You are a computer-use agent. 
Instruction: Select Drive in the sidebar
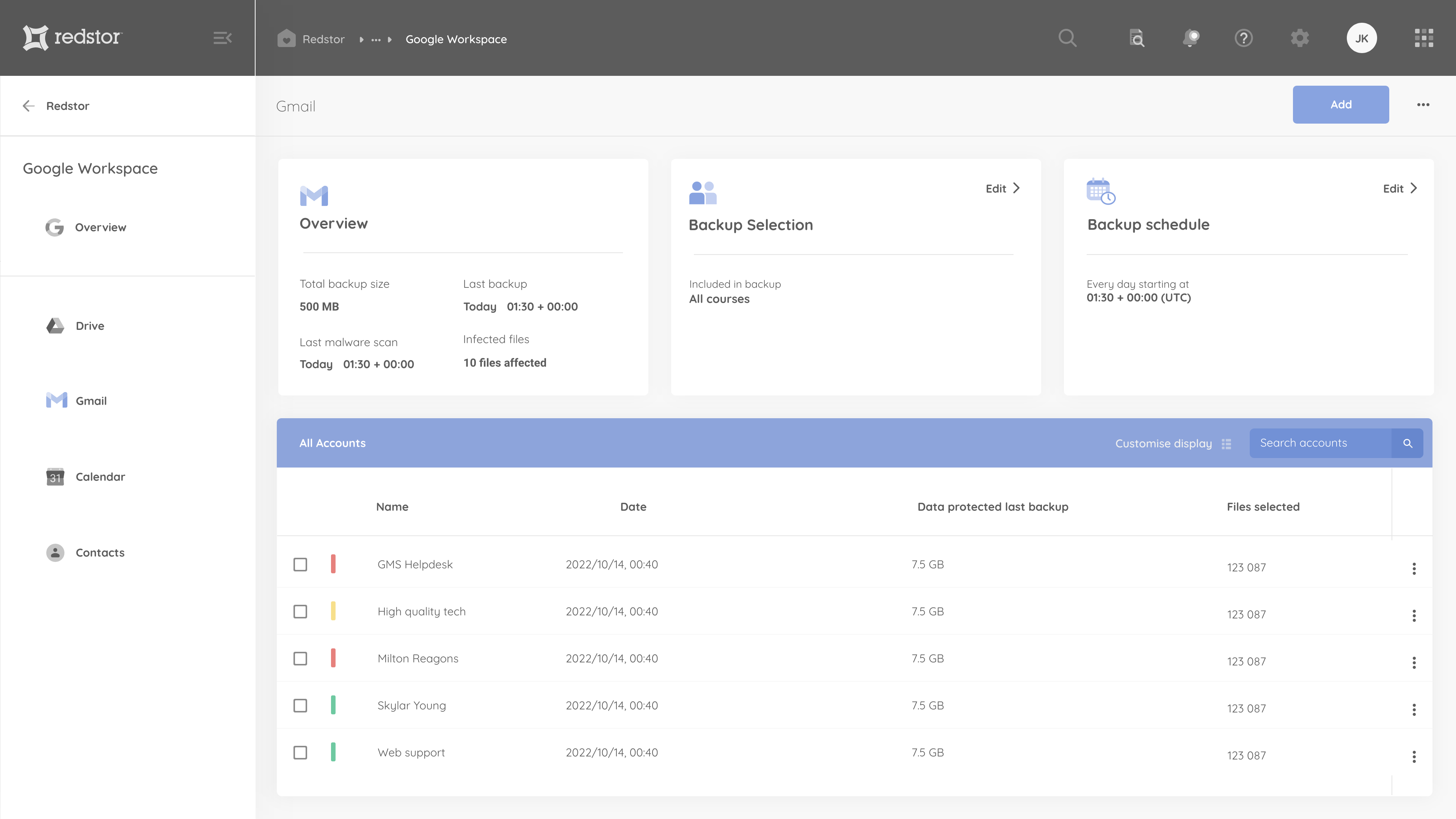(x=90, y=326)
